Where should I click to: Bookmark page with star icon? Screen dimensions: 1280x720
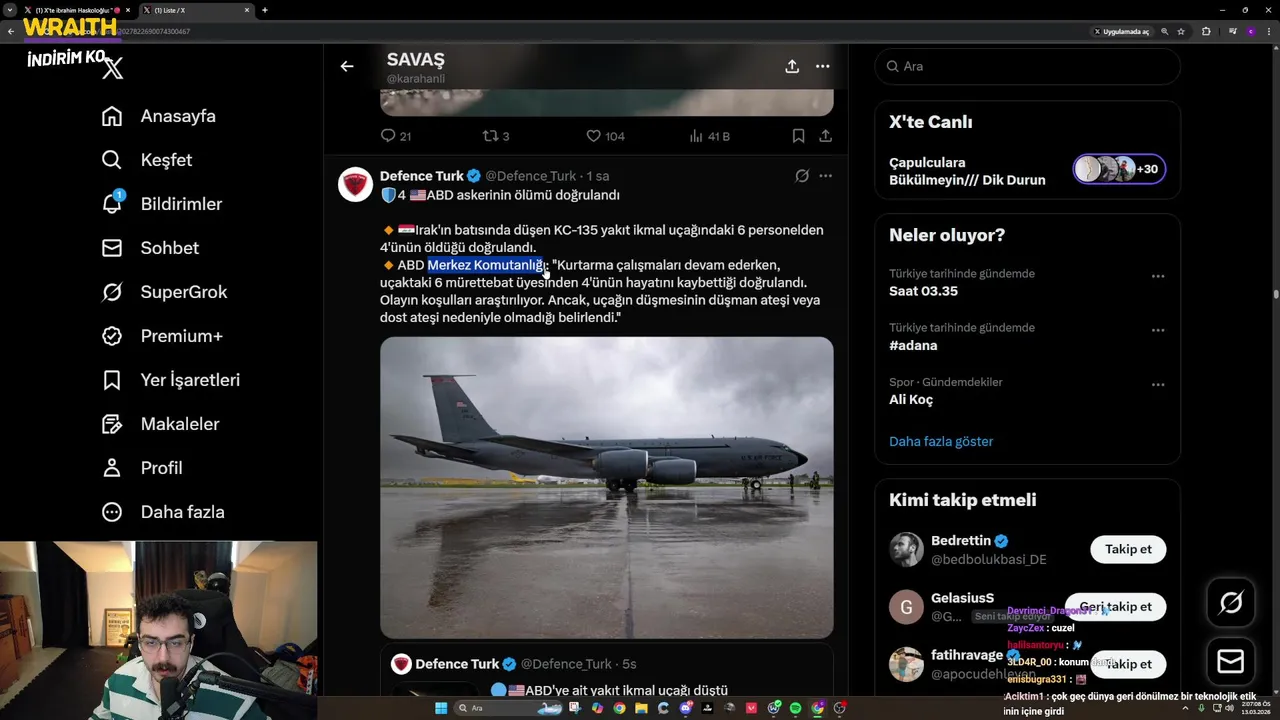click(x=1181, y=31)
